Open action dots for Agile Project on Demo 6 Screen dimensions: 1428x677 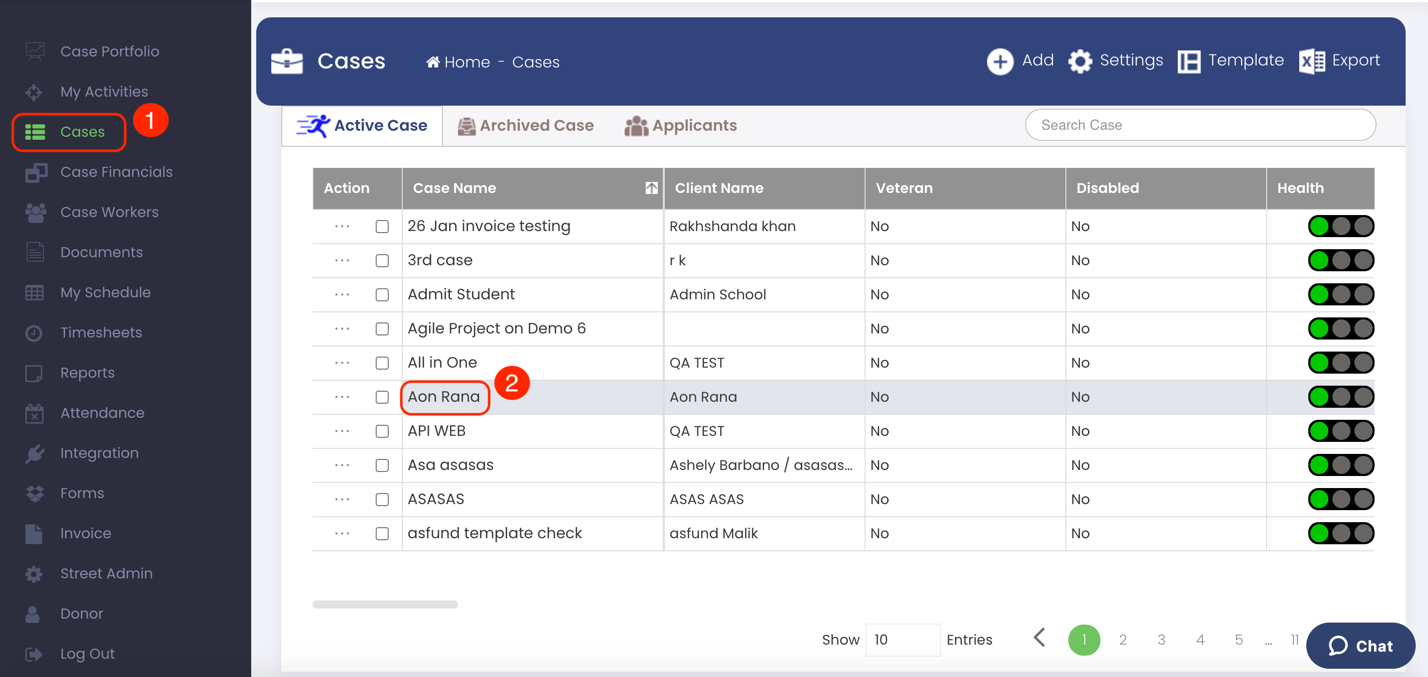click(x=342, y=329)
